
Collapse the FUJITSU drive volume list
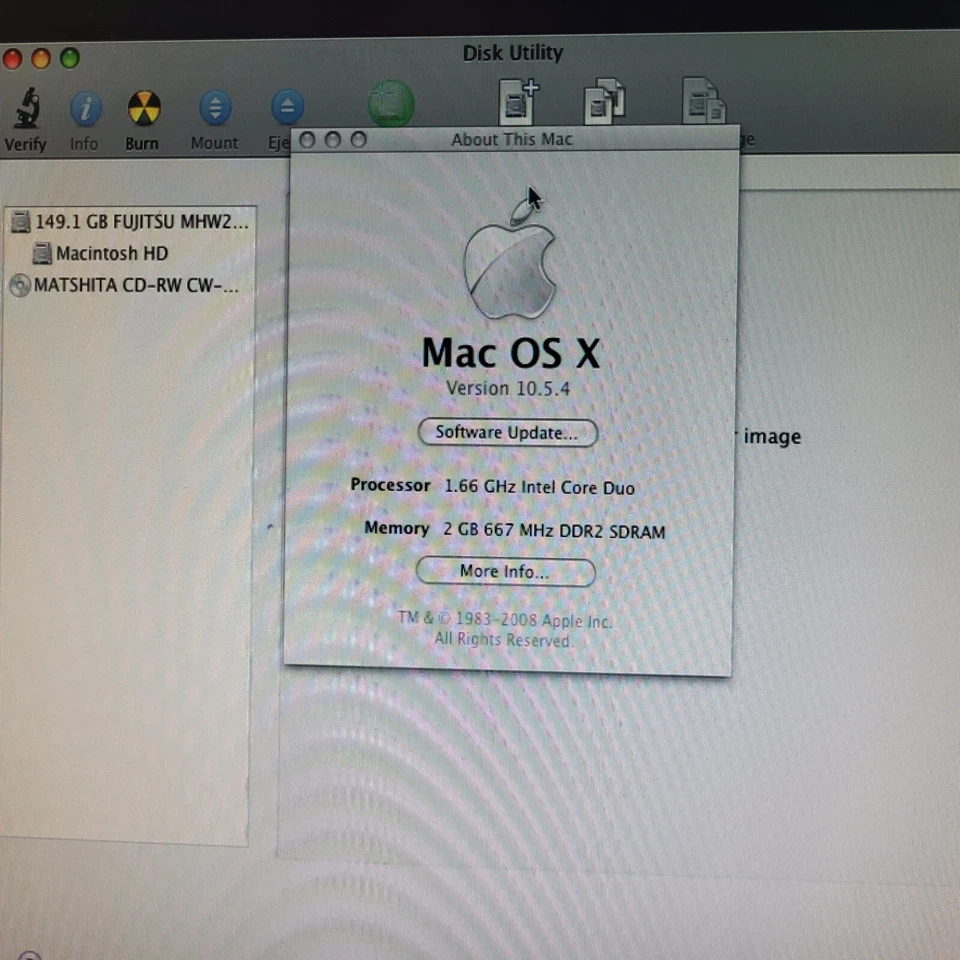(x=12, y=221)
